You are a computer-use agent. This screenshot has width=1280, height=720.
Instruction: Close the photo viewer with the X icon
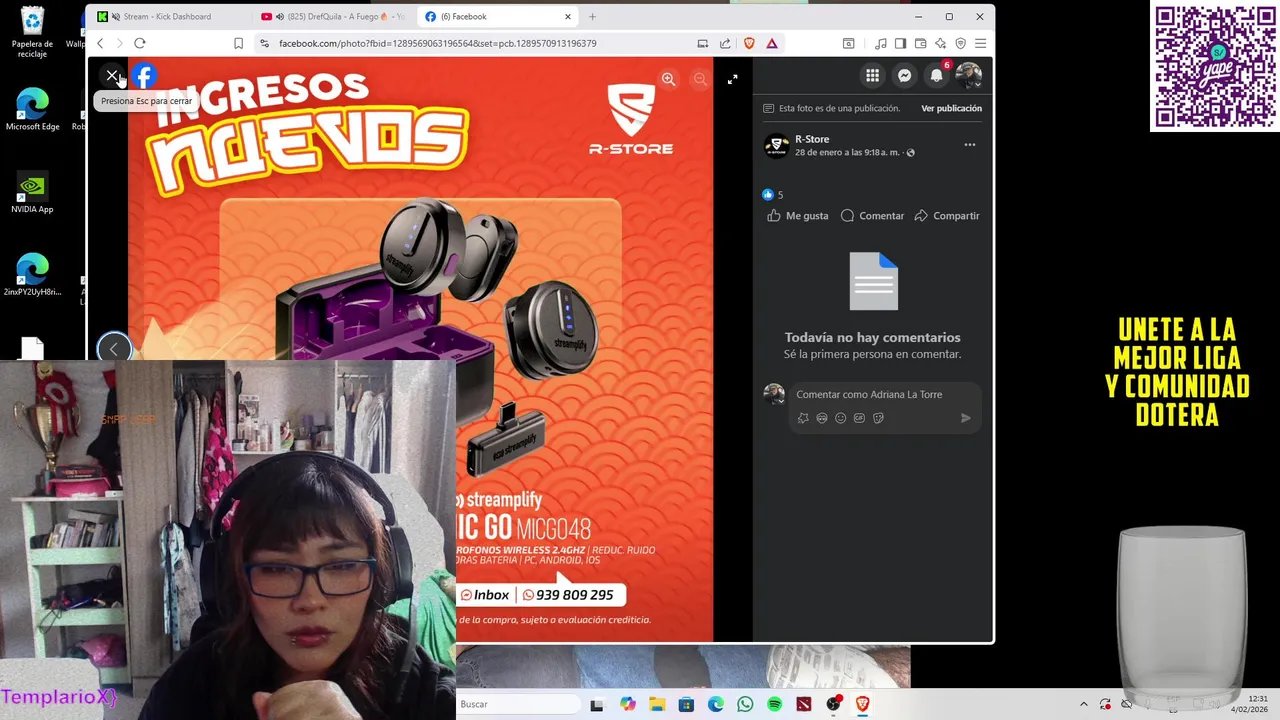112,76
